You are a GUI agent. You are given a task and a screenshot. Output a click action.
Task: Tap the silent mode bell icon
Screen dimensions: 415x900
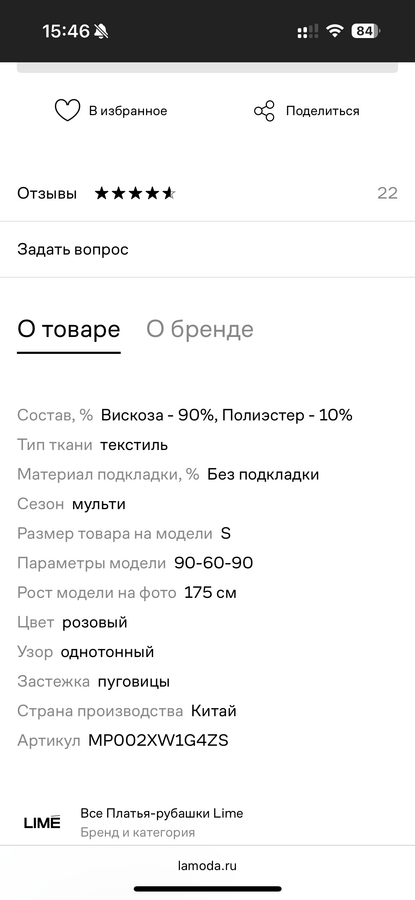(x=102, y=31)
